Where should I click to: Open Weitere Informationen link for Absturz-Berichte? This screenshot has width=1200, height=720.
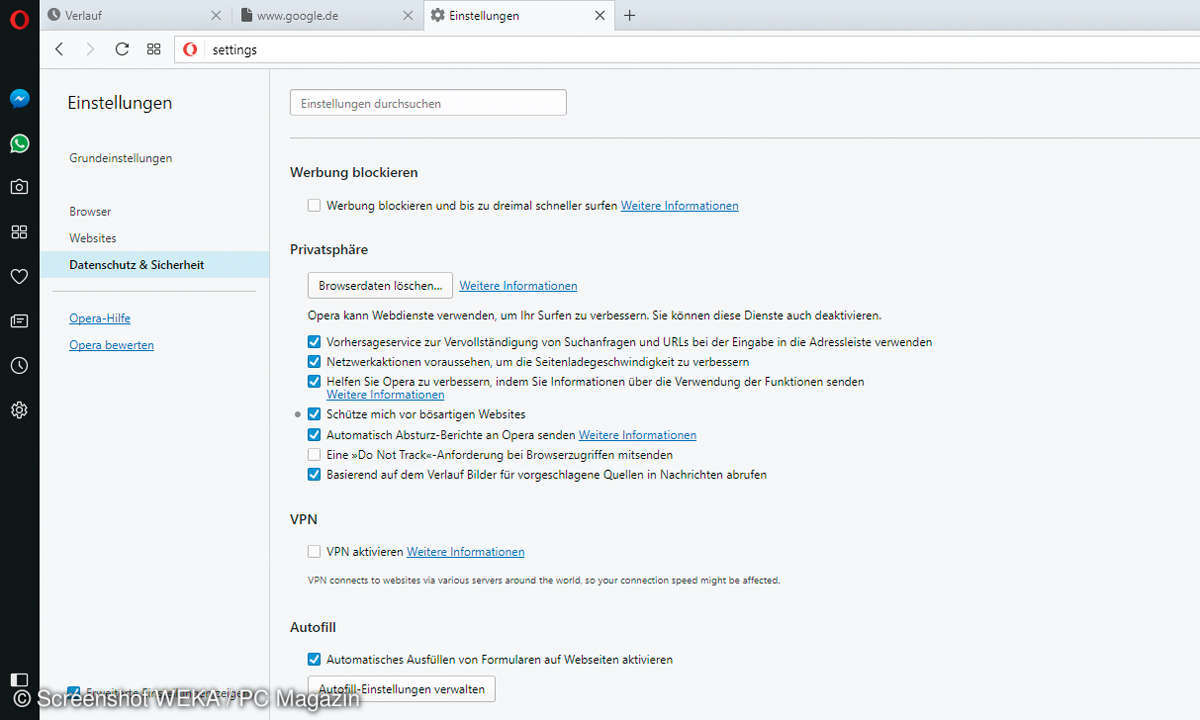coord(638,435)
